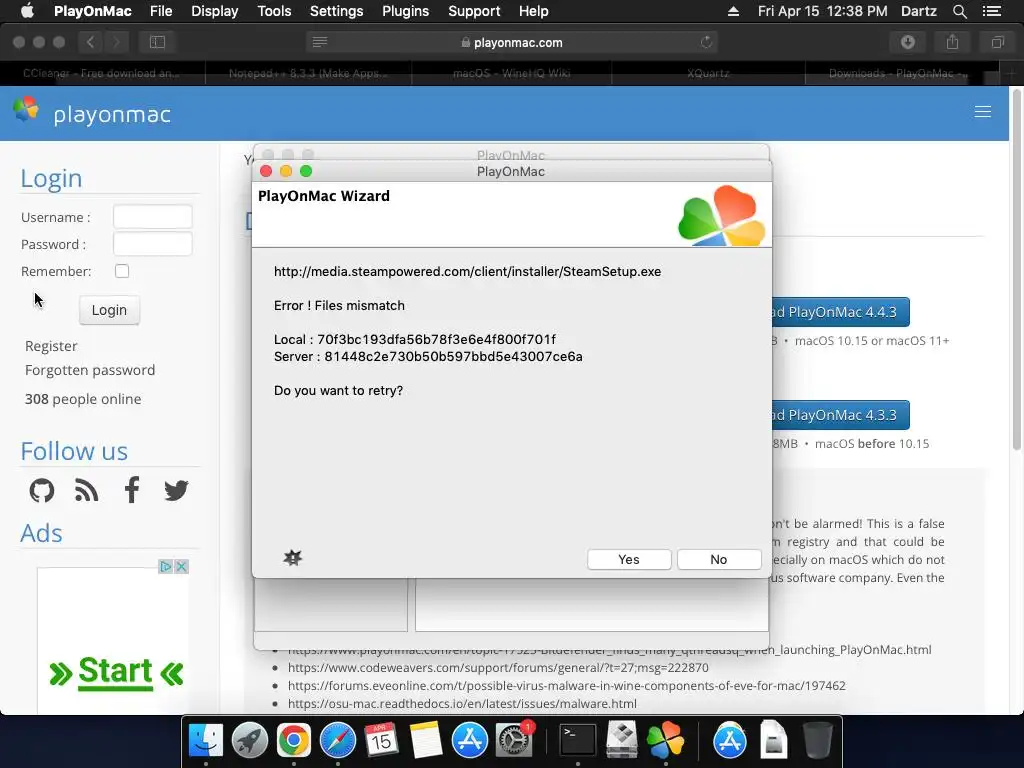Open the File menu
The height and width of the screenshot is (768, 1024).
(161, 11)
